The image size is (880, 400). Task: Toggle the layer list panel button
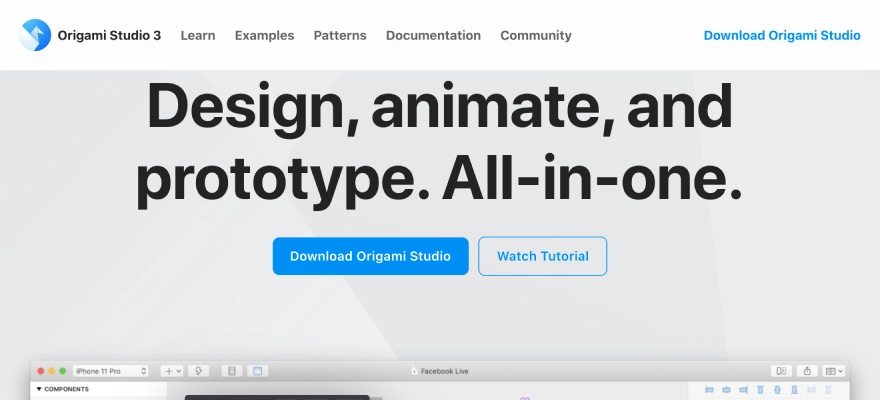pyautogui.click(x=232, y=371)
